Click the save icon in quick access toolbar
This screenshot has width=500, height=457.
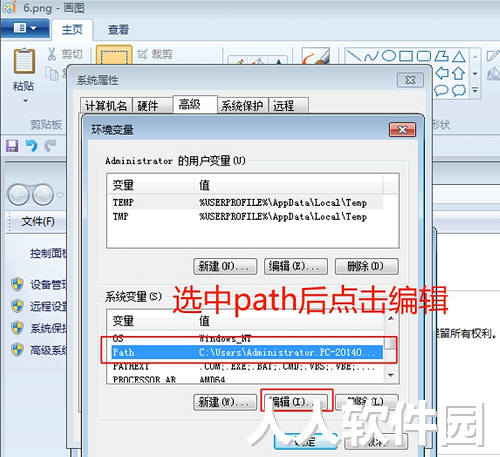[x=12, y=146]
